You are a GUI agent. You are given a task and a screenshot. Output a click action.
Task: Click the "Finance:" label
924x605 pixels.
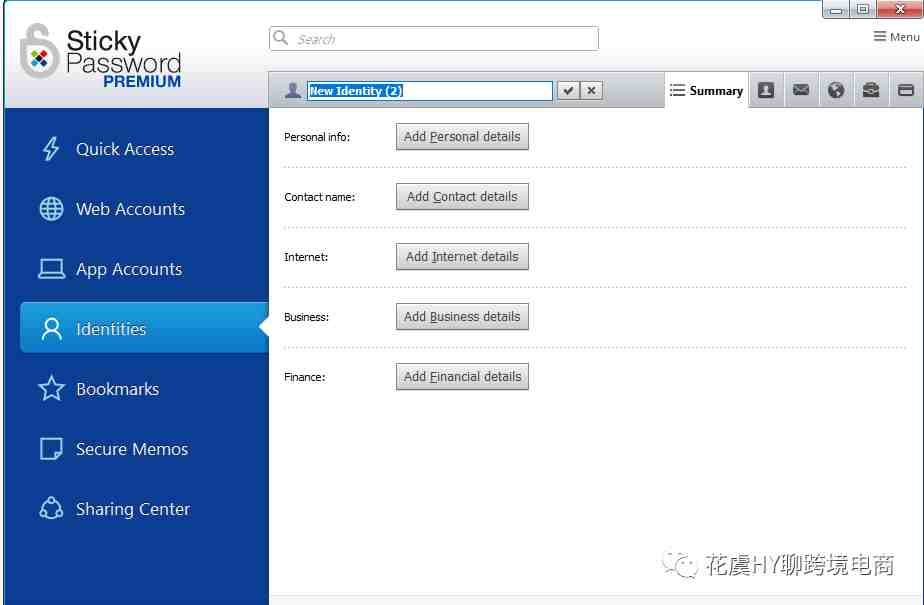(305, 378)
